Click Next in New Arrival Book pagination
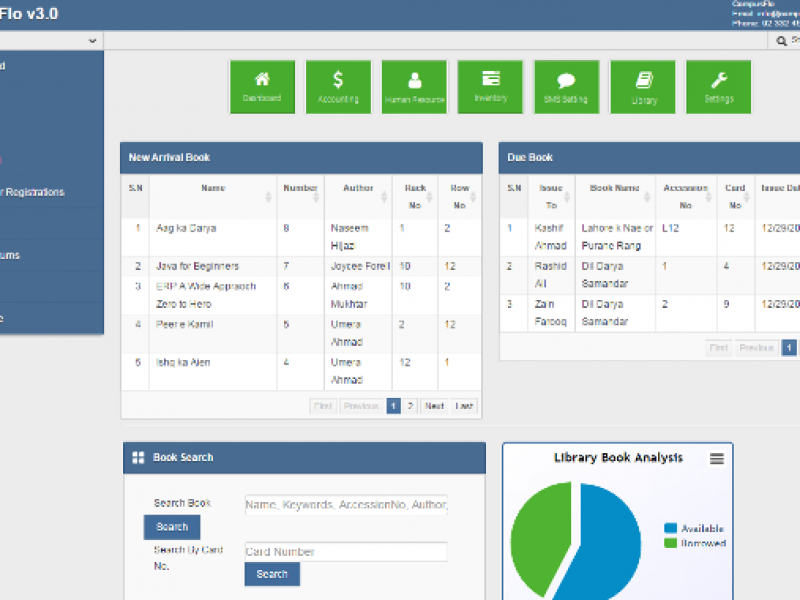The width and height of the screenshot is (800, 600). [434, 406]
